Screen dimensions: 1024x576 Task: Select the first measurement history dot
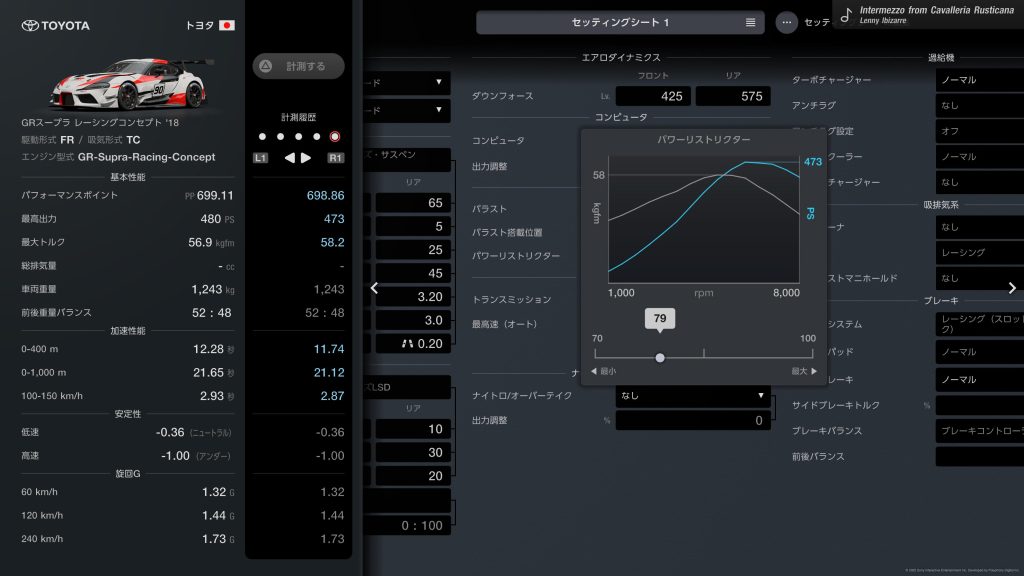(263, 136)
